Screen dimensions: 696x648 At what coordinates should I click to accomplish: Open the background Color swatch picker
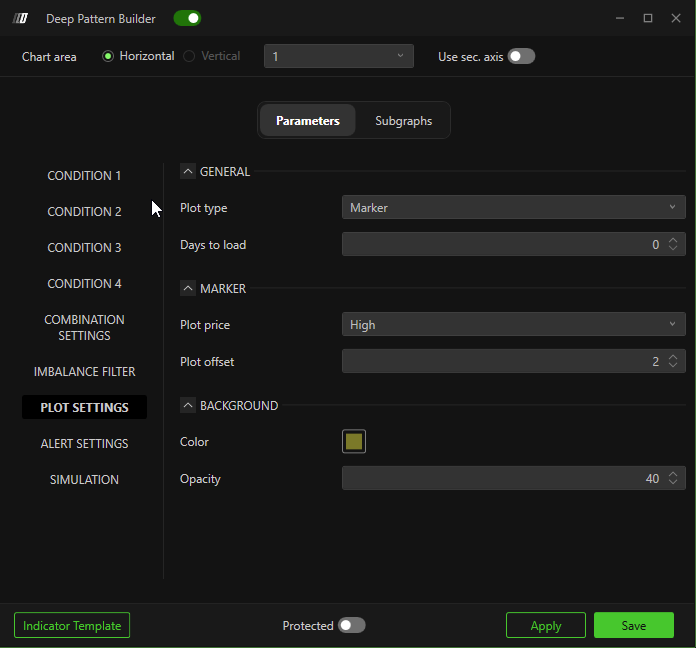pos(354,442)
